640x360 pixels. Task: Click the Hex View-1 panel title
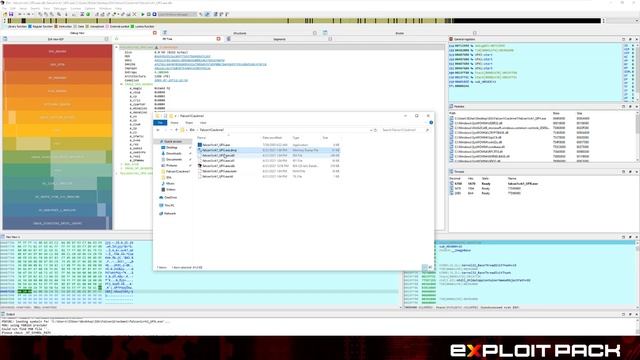[13, 237]
